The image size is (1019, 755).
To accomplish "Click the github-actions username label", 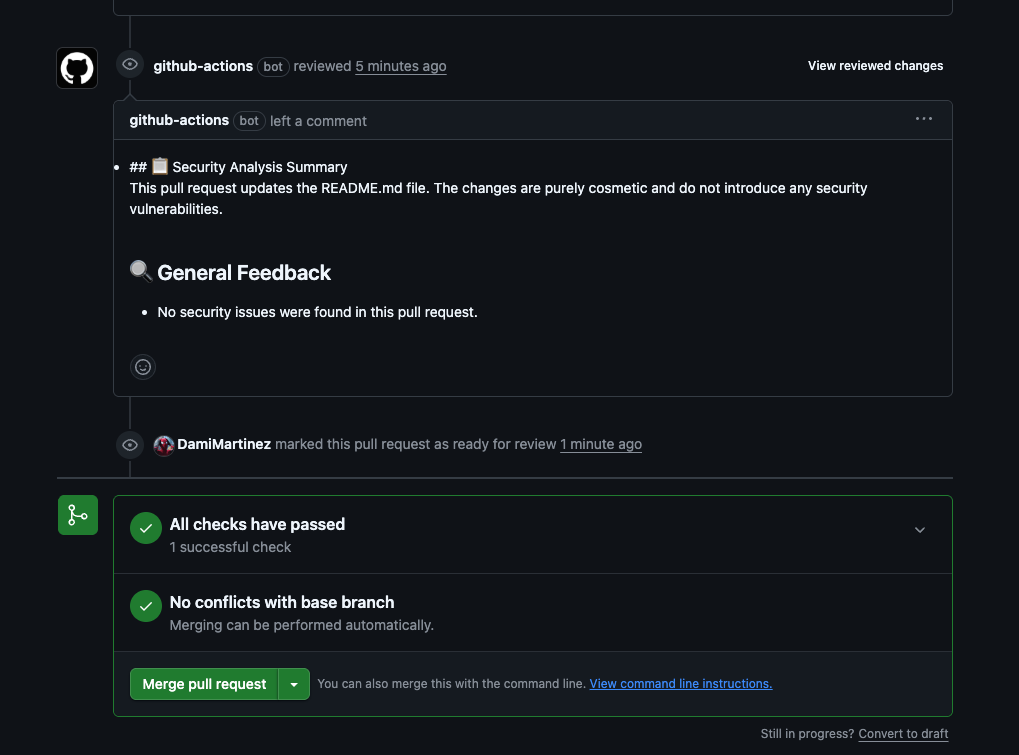I will [x=202, y=66].
